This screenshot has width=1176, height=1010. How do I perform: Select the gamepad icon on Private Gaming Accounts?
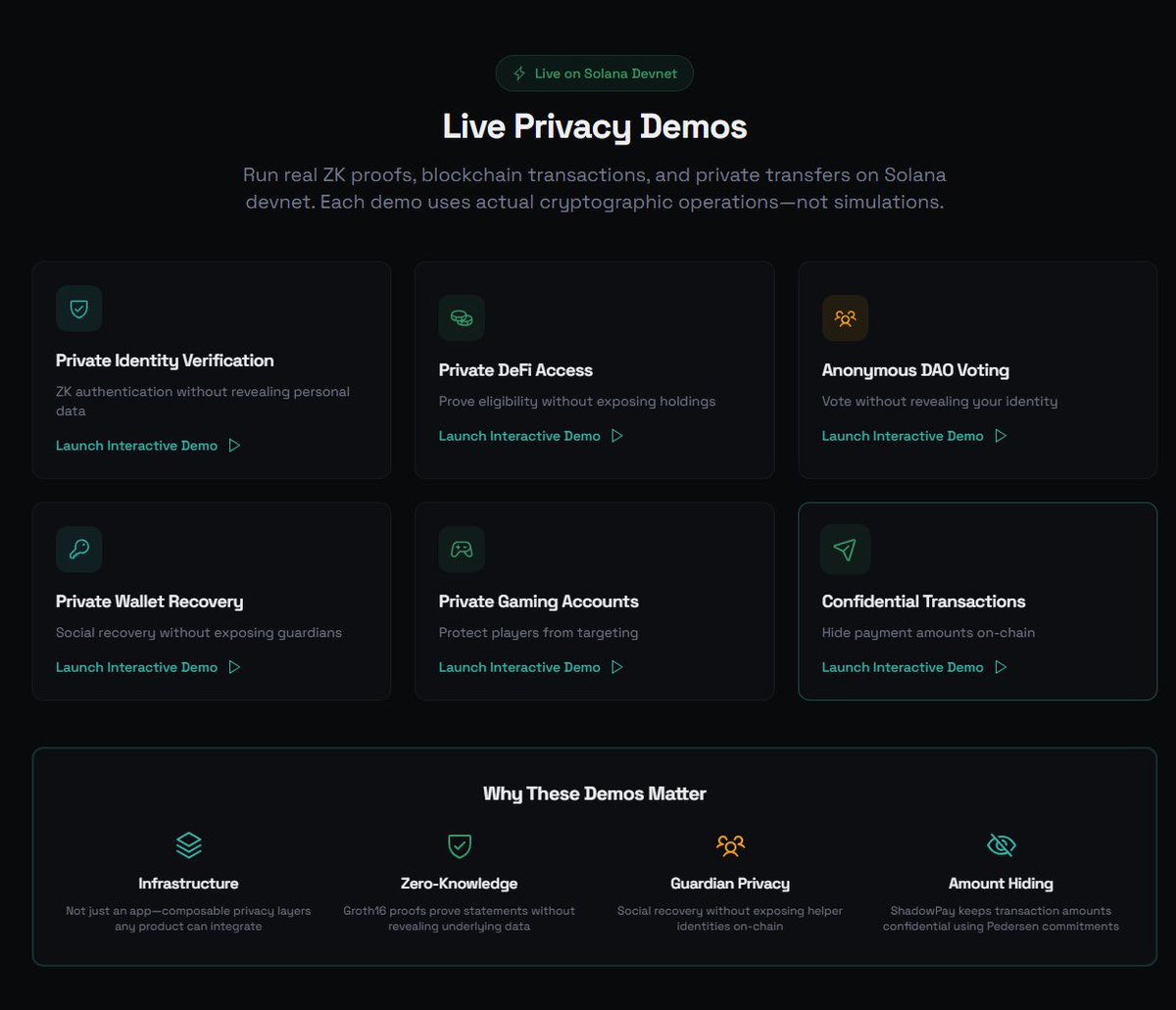click(x=462, y=549)
